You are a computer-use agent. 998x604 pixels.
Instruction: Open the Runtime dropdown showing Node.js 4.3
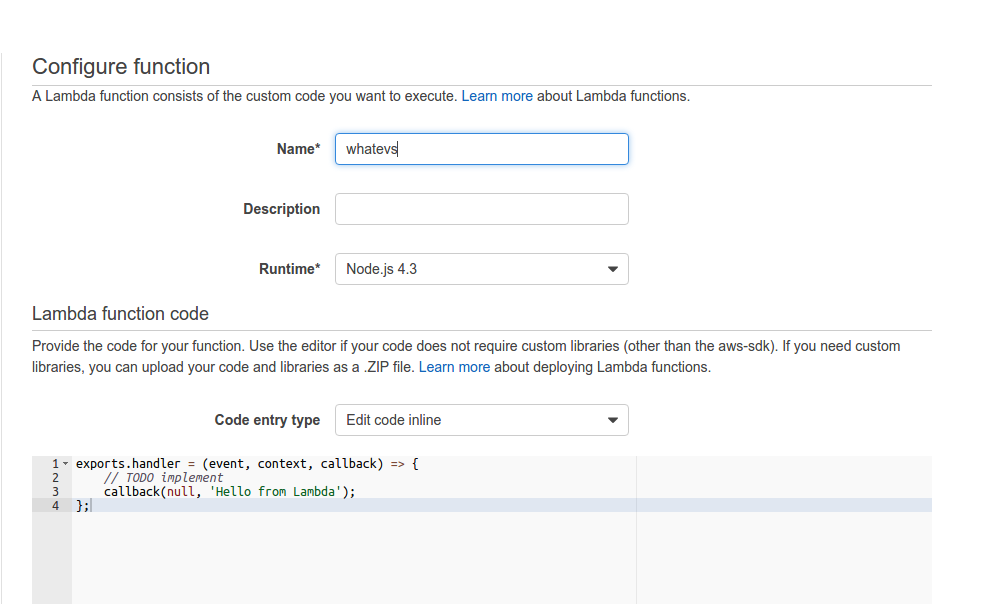482,269
